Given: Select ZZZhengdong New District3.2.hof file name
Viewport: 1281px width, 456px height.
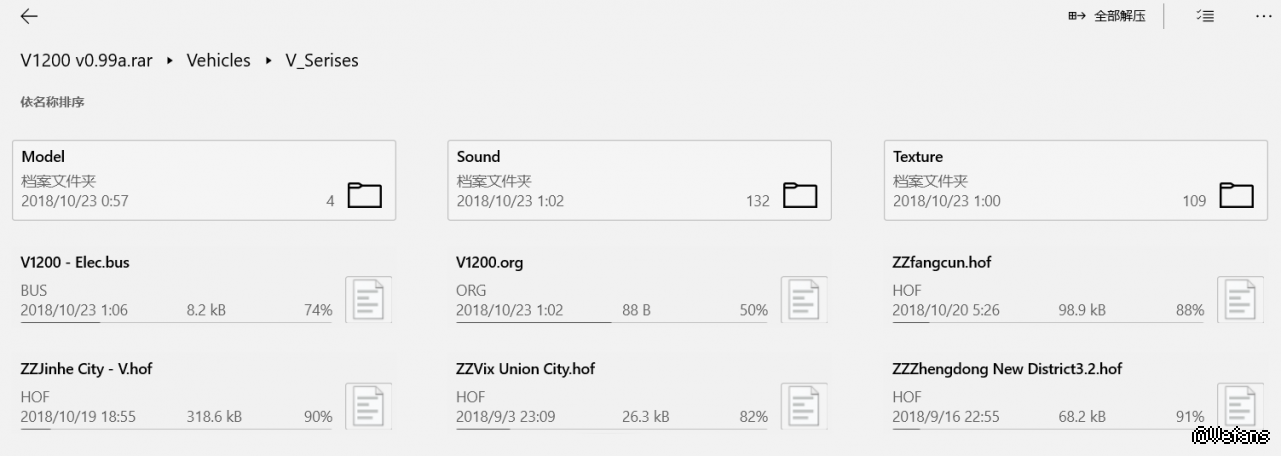Looking at the screenshot, I should pyautogui.click(x=1007, y=369).
